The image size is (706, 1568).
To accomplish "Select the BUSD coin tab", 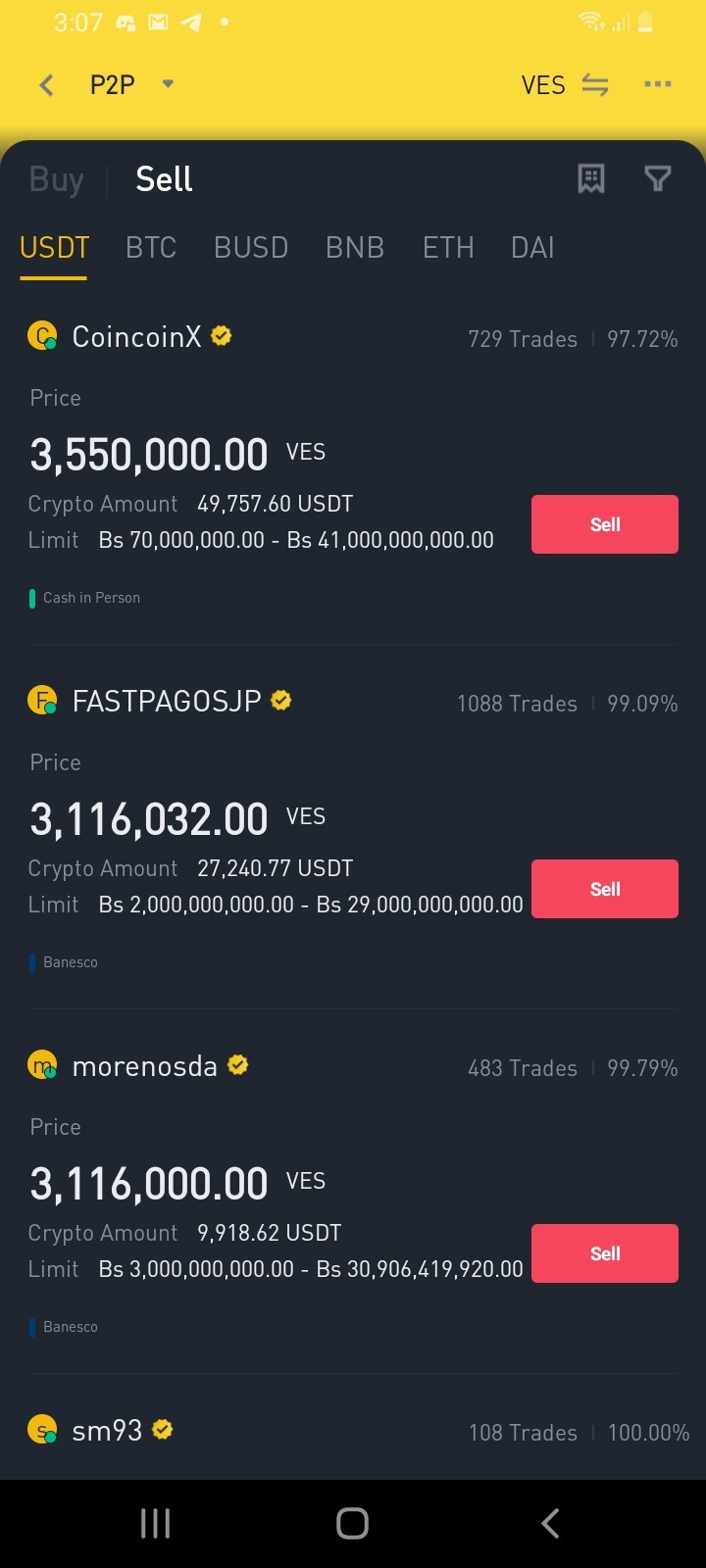I will pos(251,247).
